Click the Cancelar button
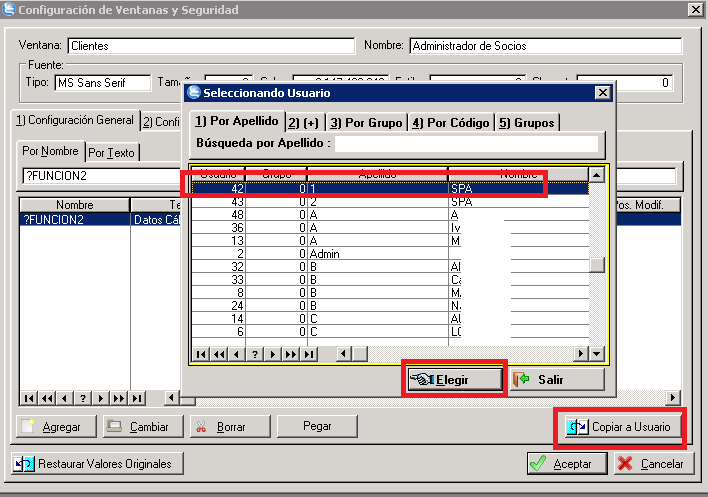708x497 pixels. (x=650, y=464)
